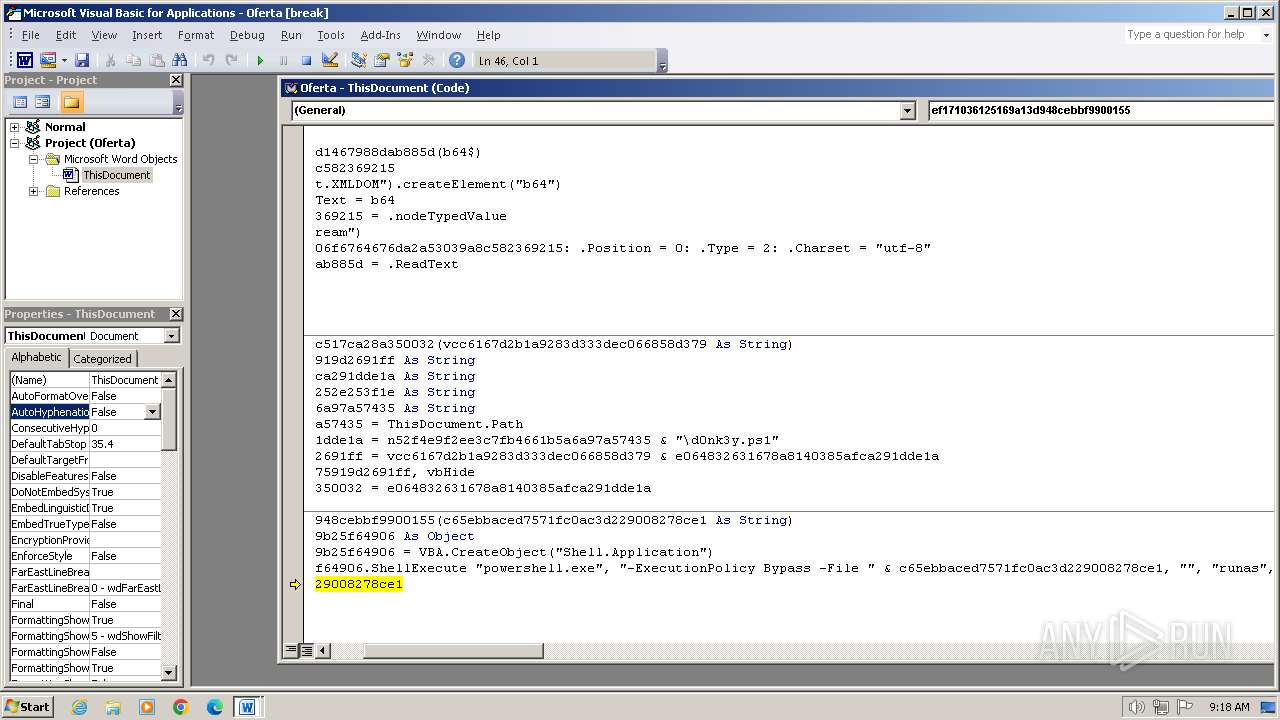Click the Insert UserForm toolbar icon
Image resolution: width=1280 pixels, height=720 pixels.
(x=47, y=60)
